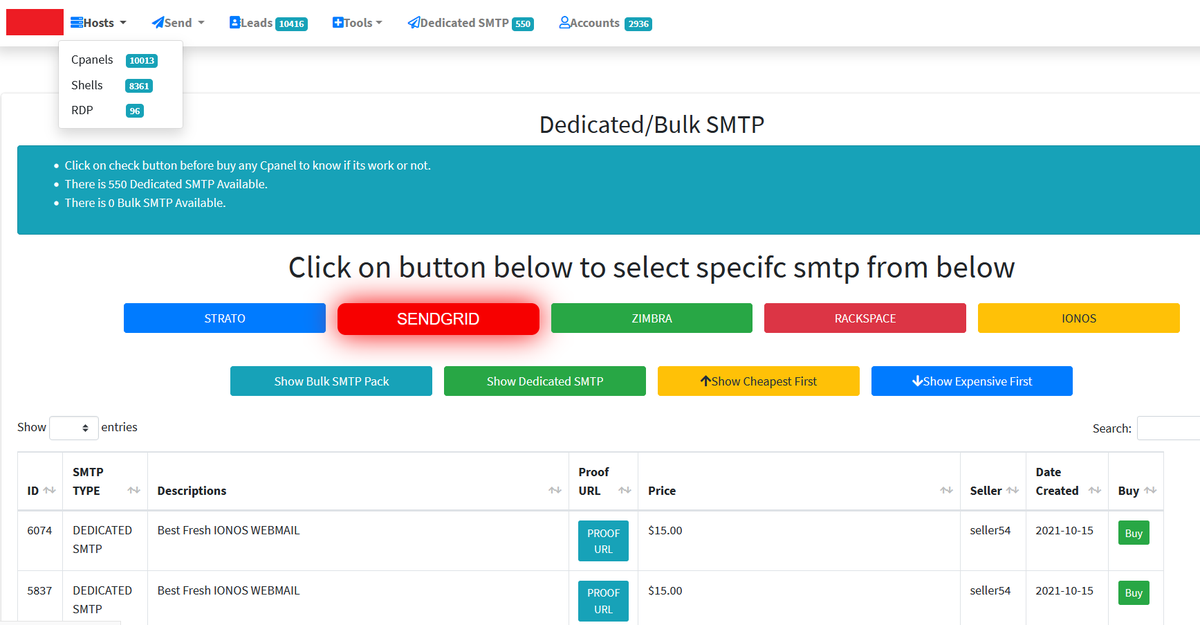Click Buy button for row 6074
The width and height of the screenshot is (1200, 625).
(x=1133, y=533)
